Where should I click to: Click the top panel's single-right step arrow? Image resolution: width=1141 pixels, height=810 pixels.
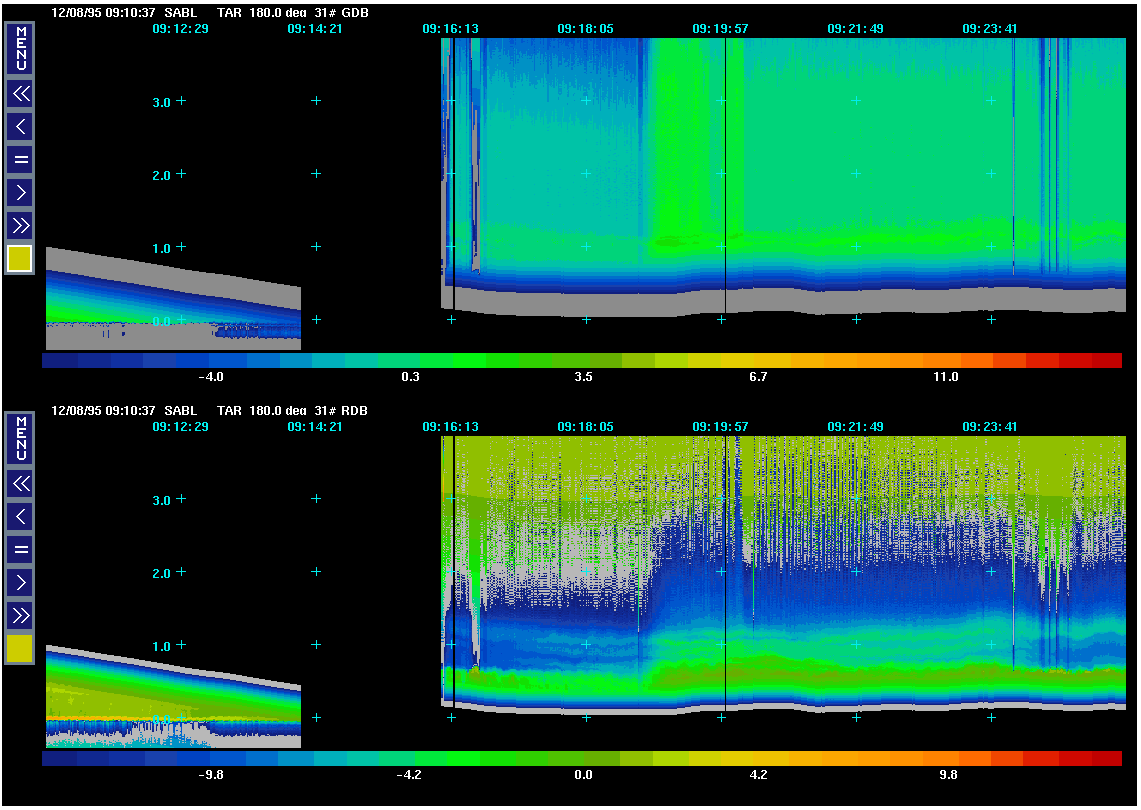pyautogui.click(x=20, y=191)
